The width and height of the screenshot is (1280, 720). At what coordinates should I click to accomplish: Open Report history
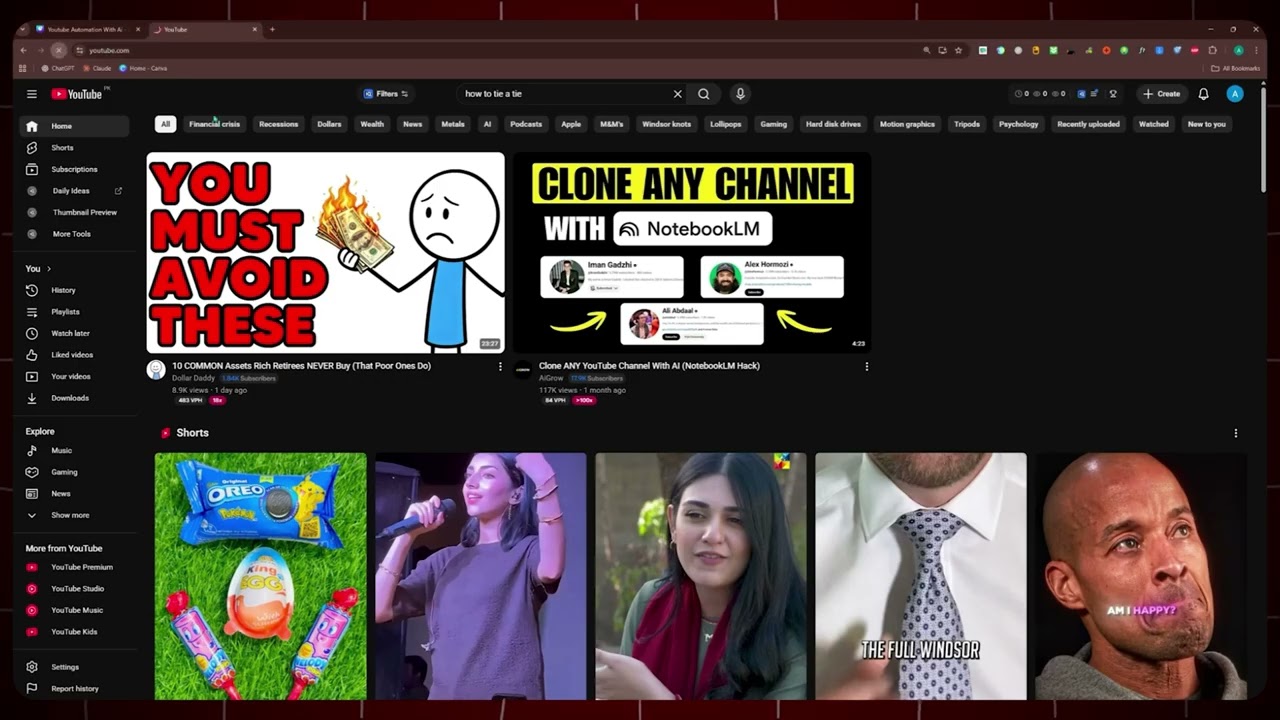point(74,689)
